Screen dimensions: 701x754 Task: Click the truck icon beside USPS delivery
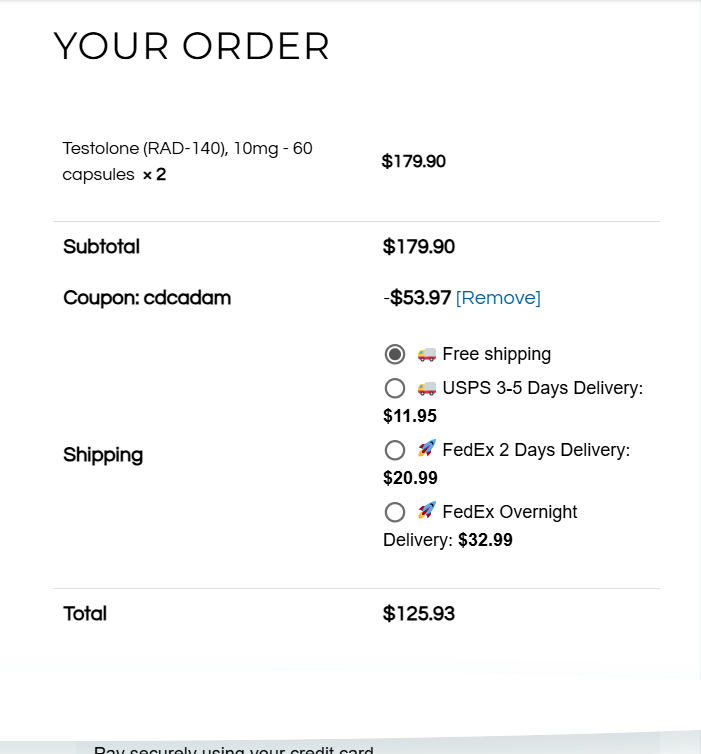coord(427,388)
